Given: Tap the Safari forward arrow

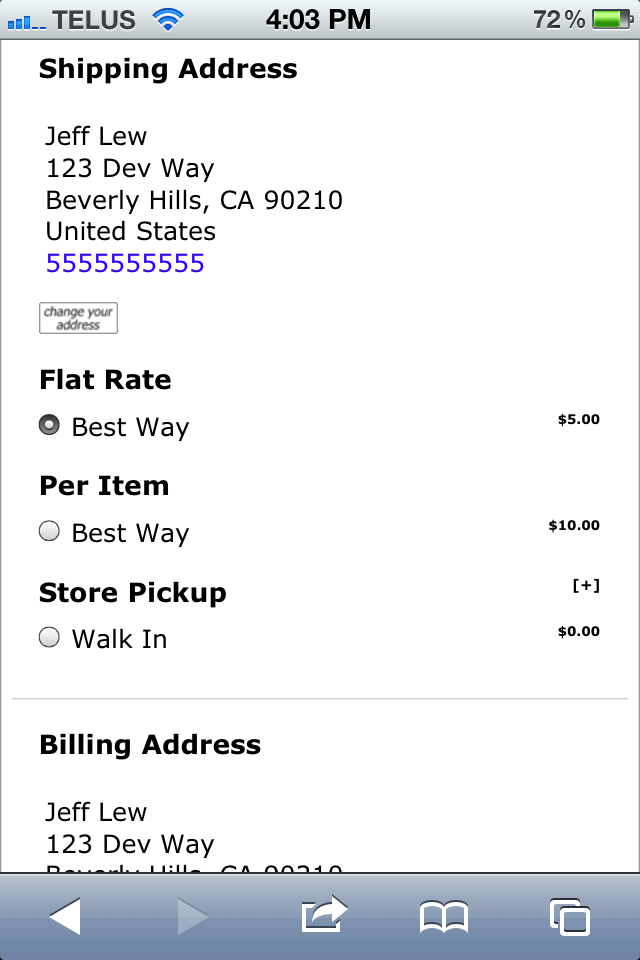Looking at the screenshot, I should [192, 916].
